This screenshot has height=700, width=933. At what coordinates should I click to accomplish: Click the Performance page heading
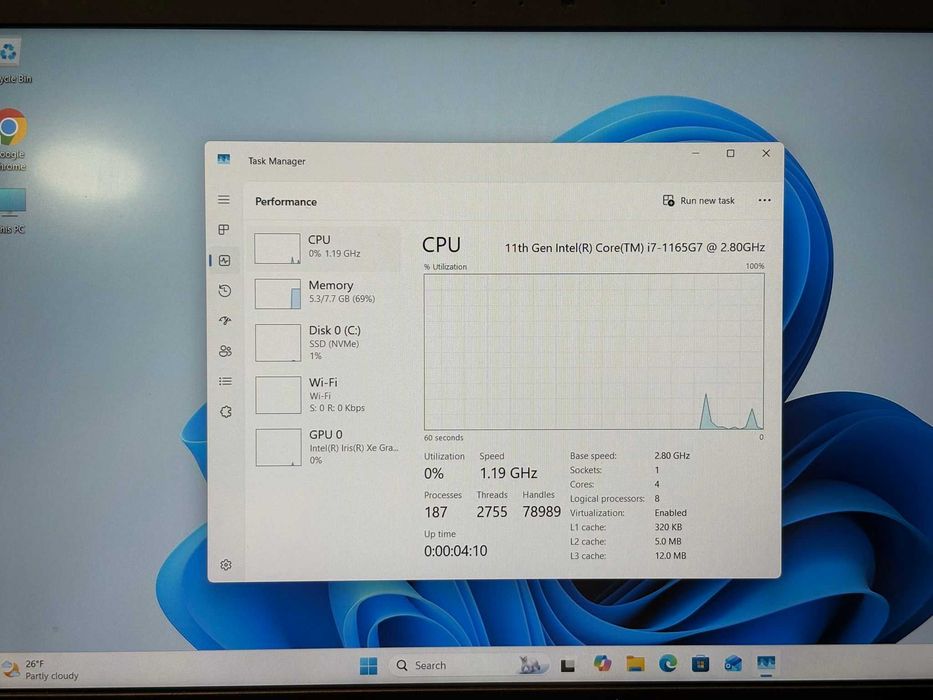click(286, 202)
